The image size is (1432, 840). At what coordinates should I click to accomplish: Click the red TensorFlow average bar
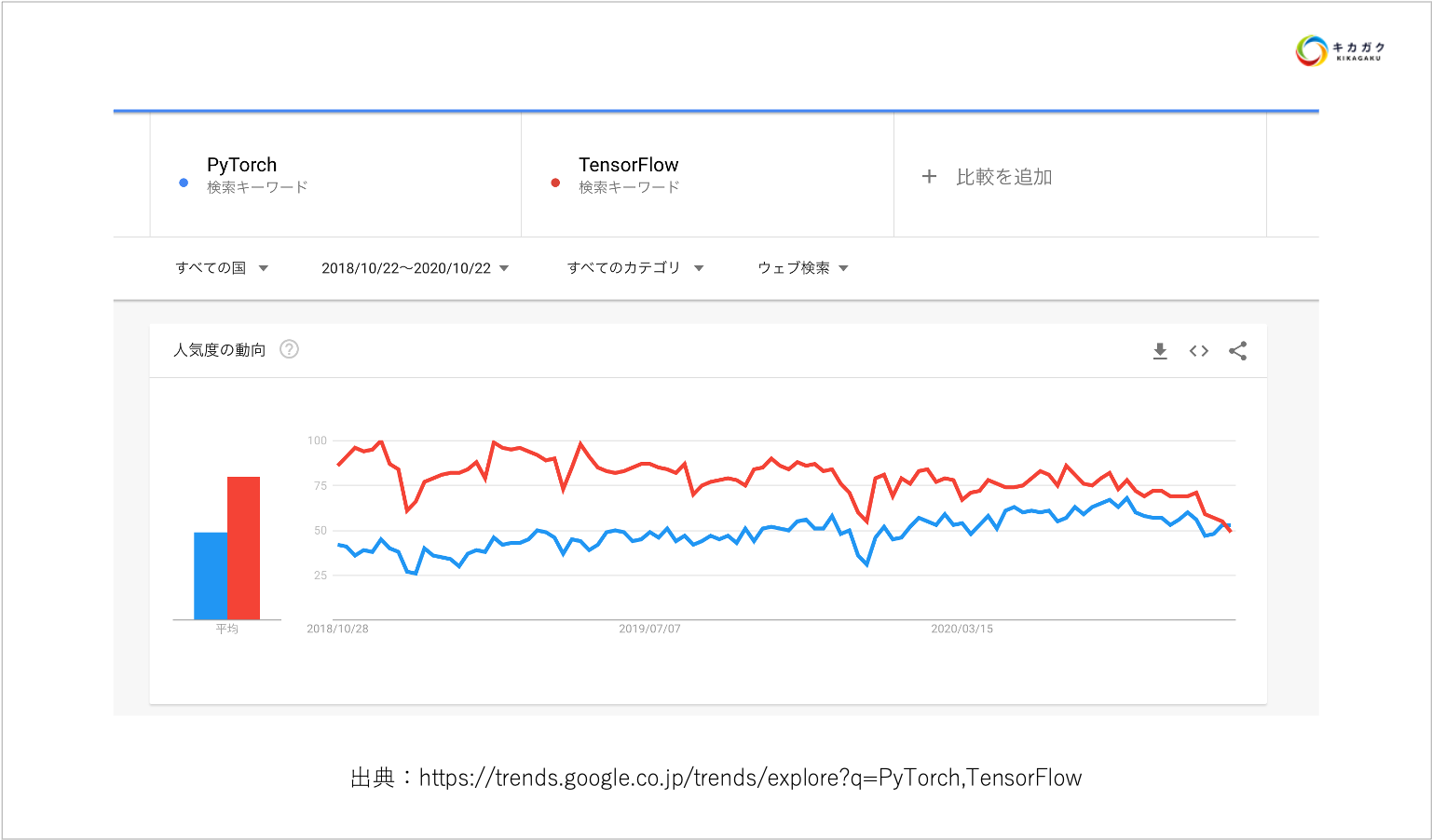pos(243,548)
